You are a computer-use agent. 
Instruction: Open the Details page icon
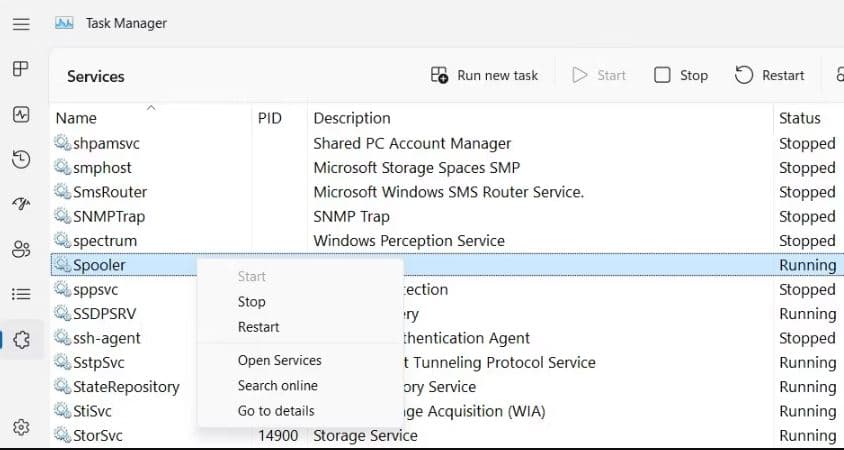[20, 294]
